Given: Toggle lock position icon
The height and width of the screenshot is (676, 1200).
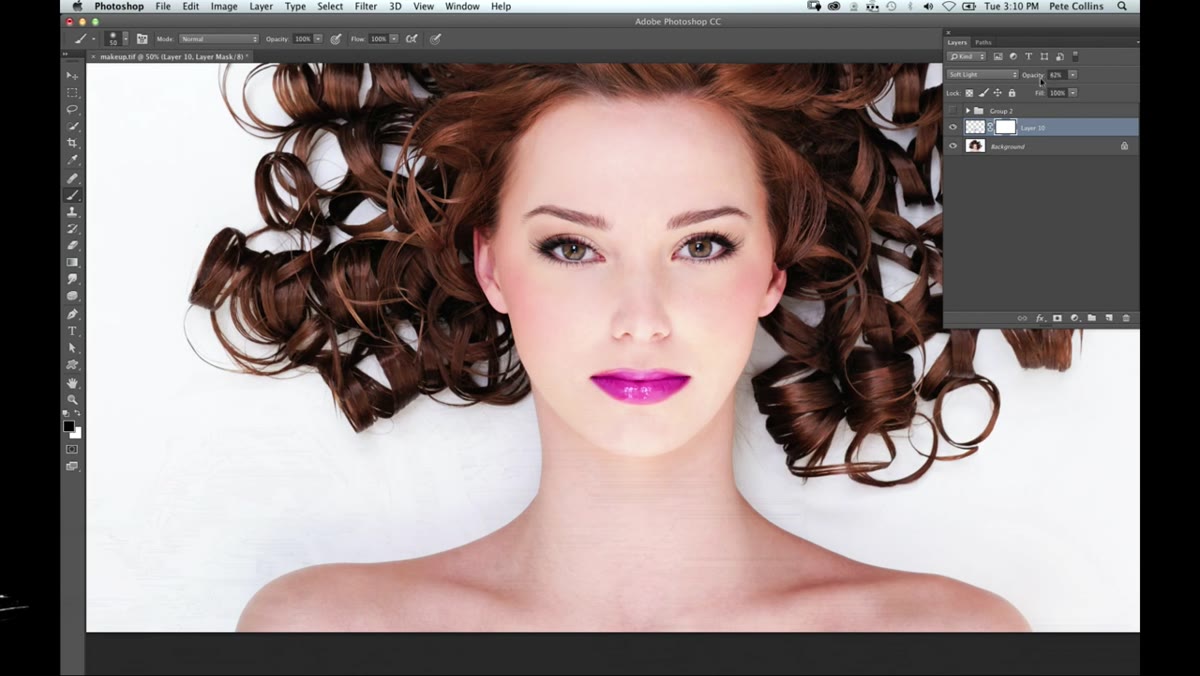Looking at the screenshot, I should click(998, 93).
